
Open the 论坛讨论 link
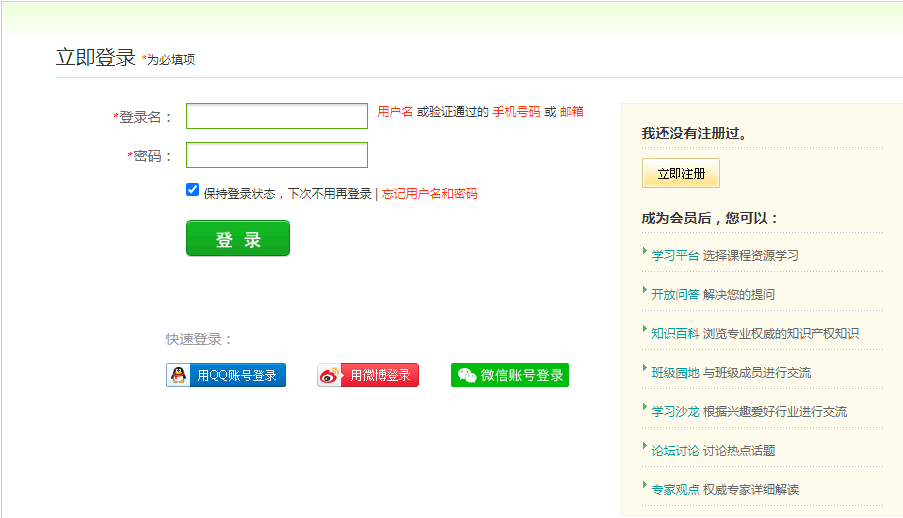(675, 450)
